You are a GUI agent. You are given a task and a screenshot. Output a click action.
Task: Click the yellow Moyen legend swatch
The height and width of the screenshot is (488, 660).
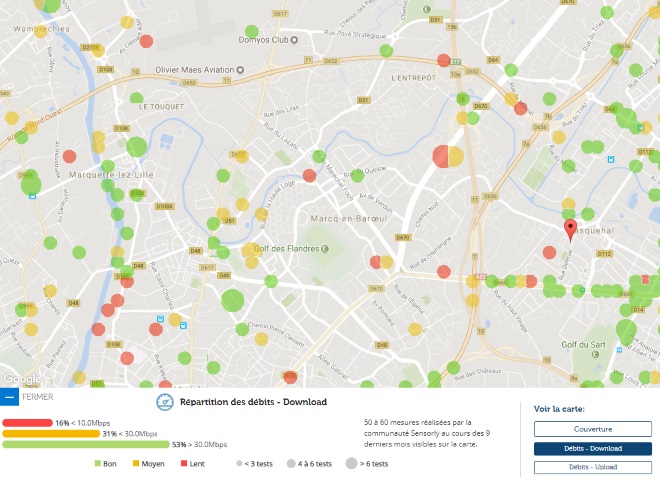137,464
